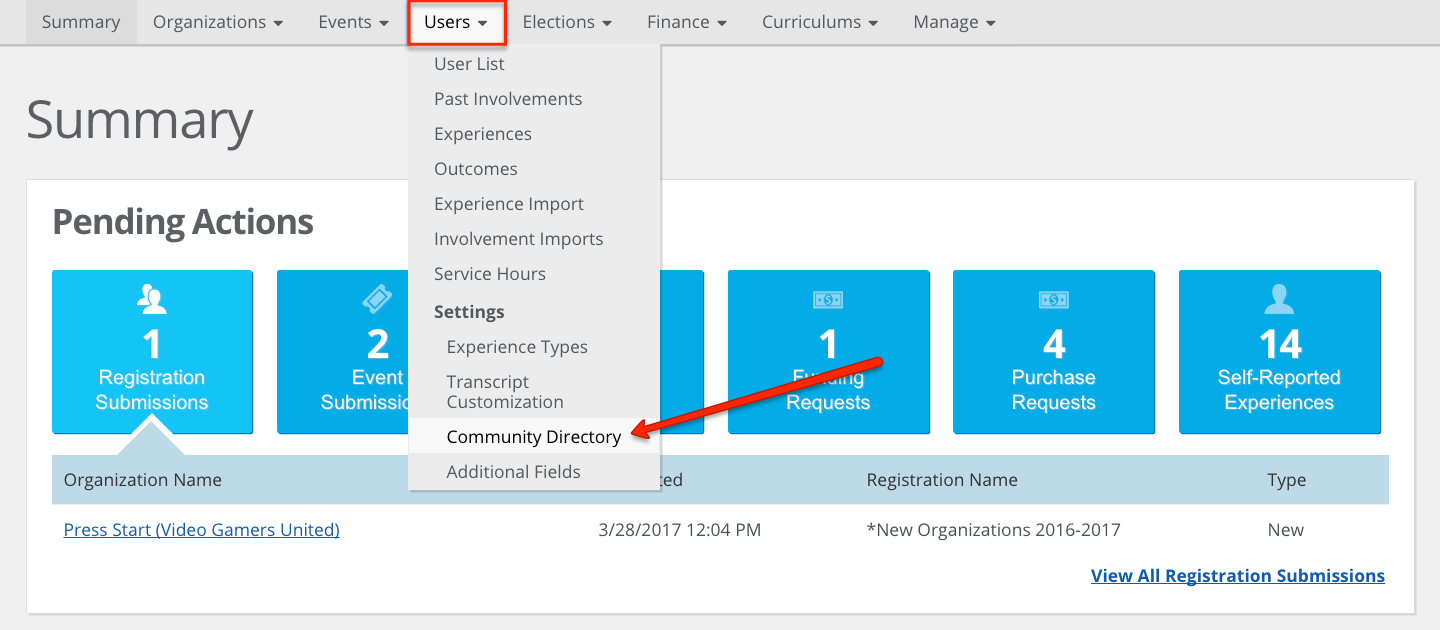
Task: Click the user icon on Self-Reported tile
Action: 1280,299
